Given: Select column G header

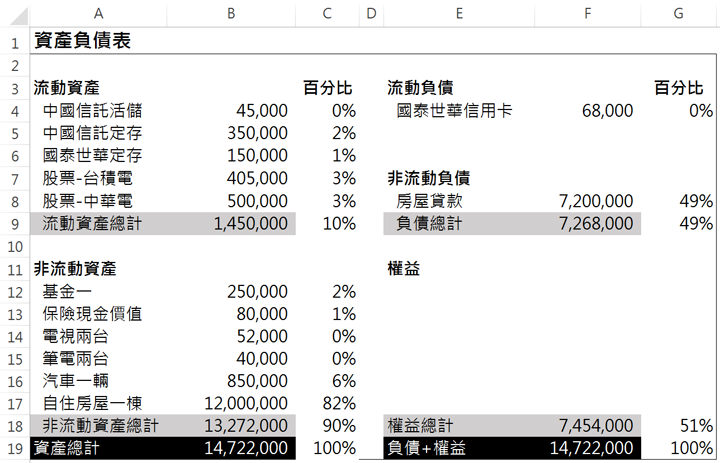Looking at the screenshot, I should pyautogui.click(x=678, y=14).
